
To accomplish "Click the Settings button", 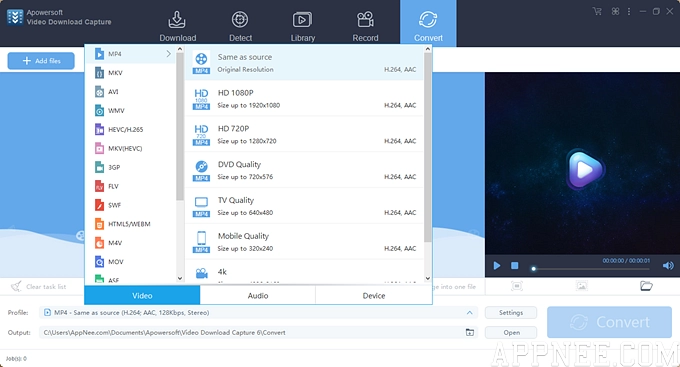I will pos(511,312).
